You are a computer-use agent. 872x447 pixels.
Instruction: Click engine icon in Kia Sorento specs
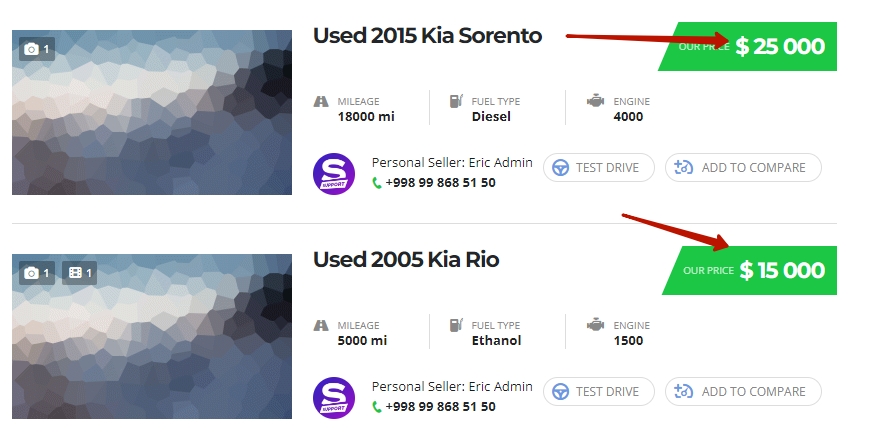pyautogui.click(x=596, y=101)
